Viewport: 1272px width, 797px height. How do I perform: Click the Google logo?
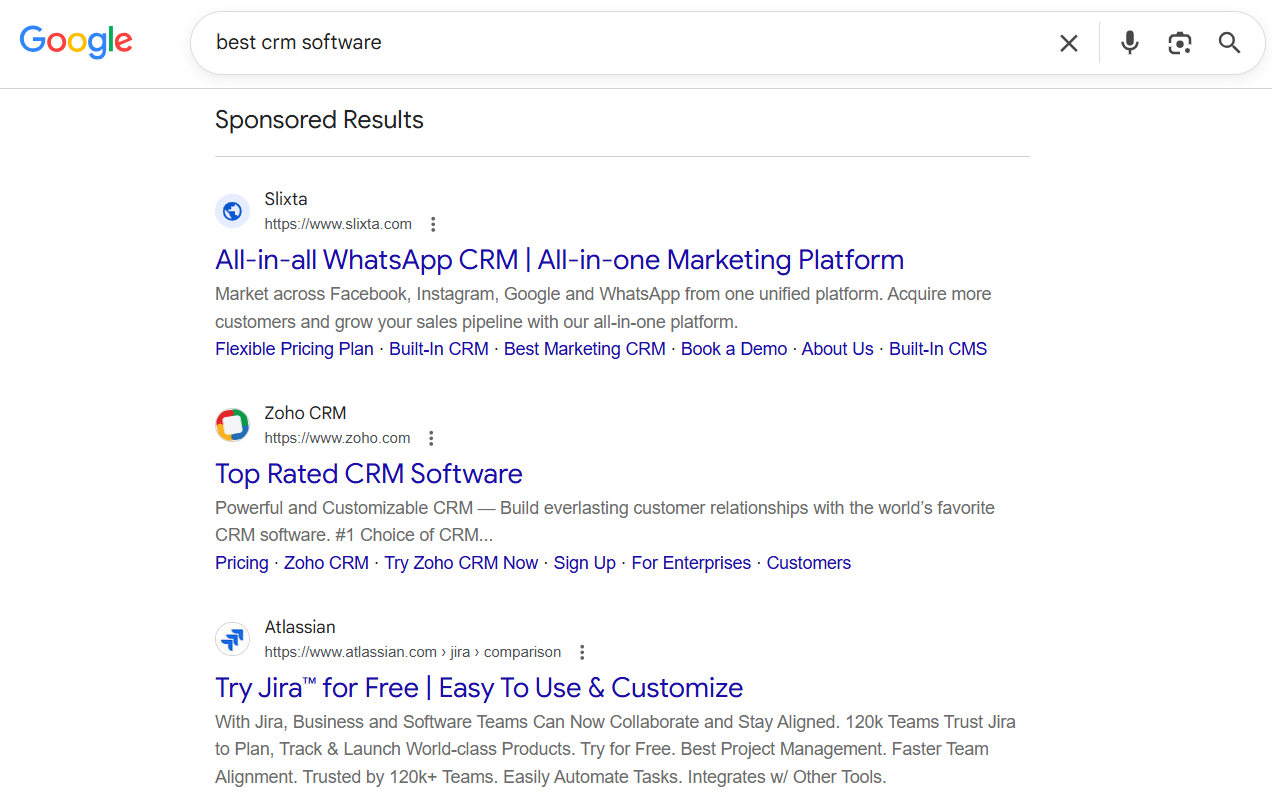(x=76, y=42)
